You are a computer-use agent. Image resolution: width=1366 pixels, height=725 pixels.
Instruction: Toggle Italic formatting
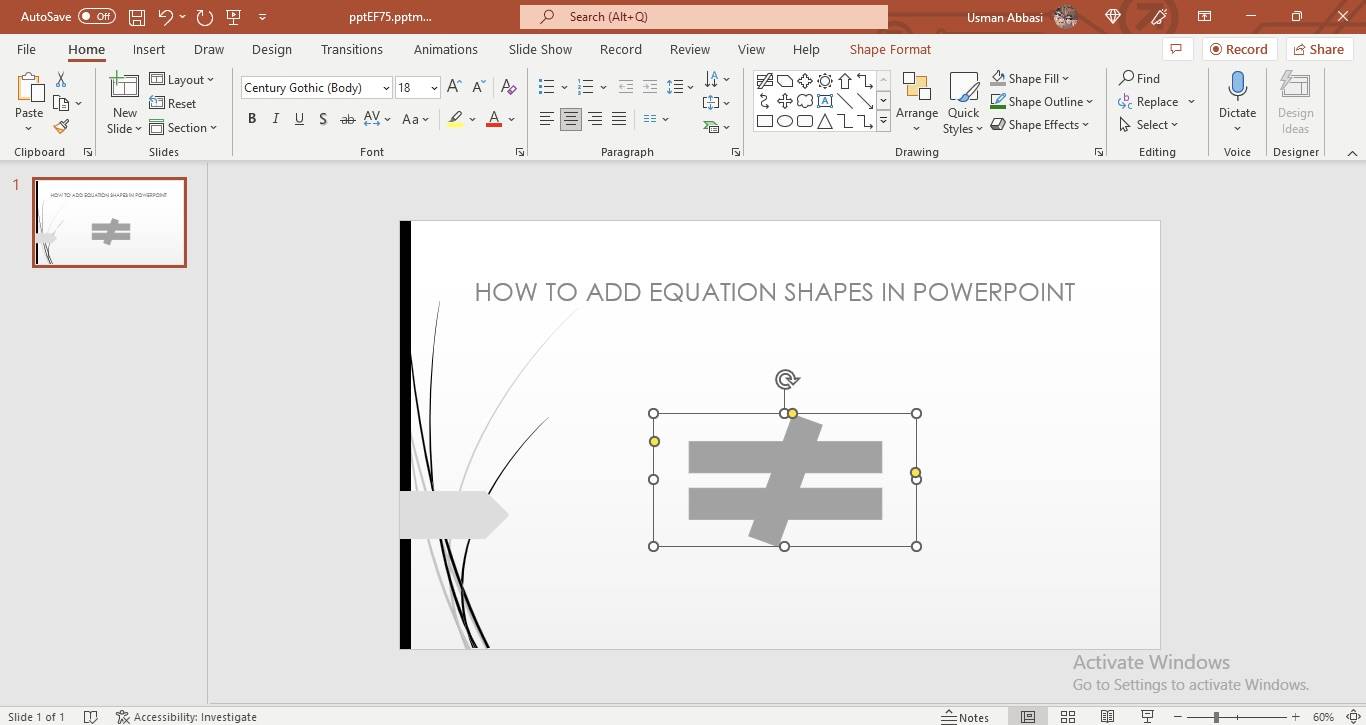(x=276, y=119)
